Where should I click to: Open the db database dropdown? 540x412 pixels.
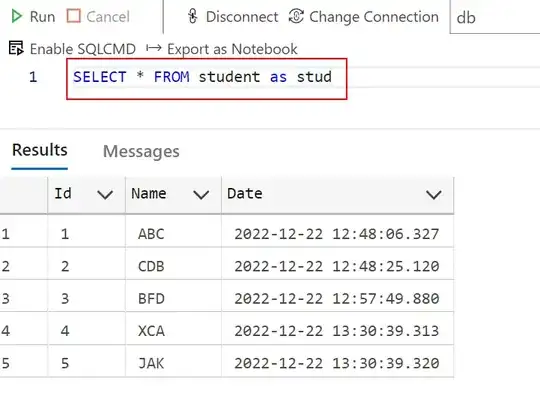click(495, 17)
